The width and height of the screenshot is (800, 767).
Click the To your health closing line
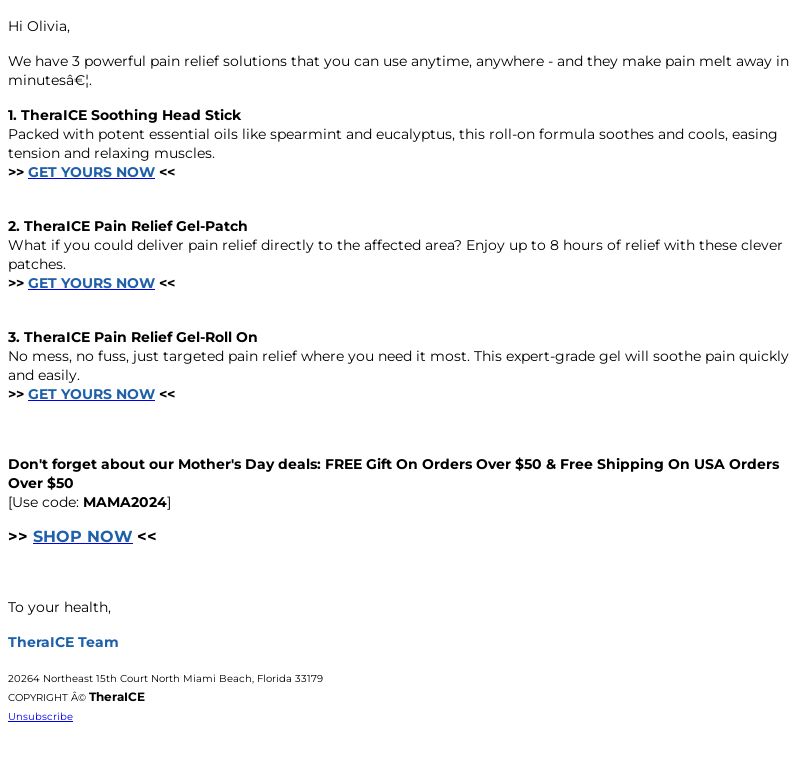click(59, 607)
